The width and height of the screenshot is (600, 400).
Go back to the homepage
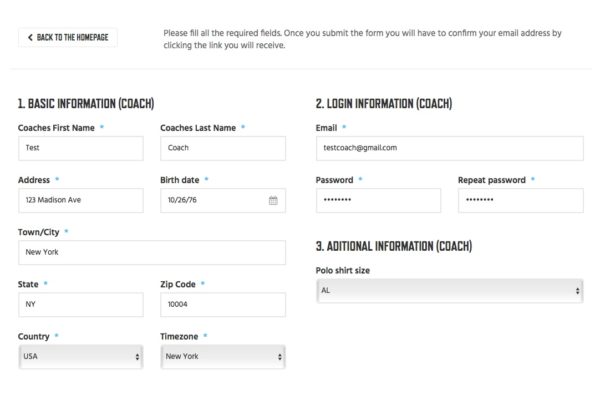(x=68, y=38)
